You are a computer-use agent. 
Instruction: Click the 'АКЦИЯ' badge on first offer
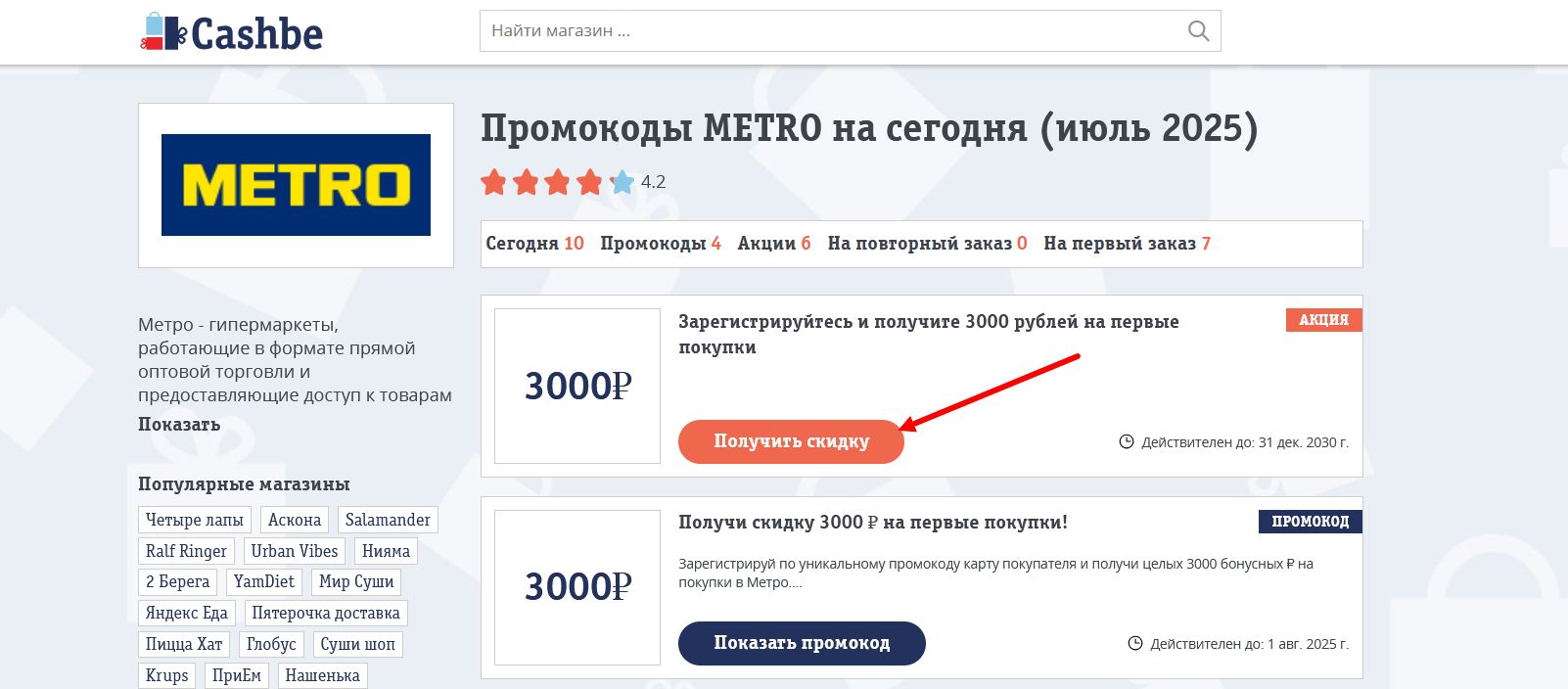(1323, 320)
